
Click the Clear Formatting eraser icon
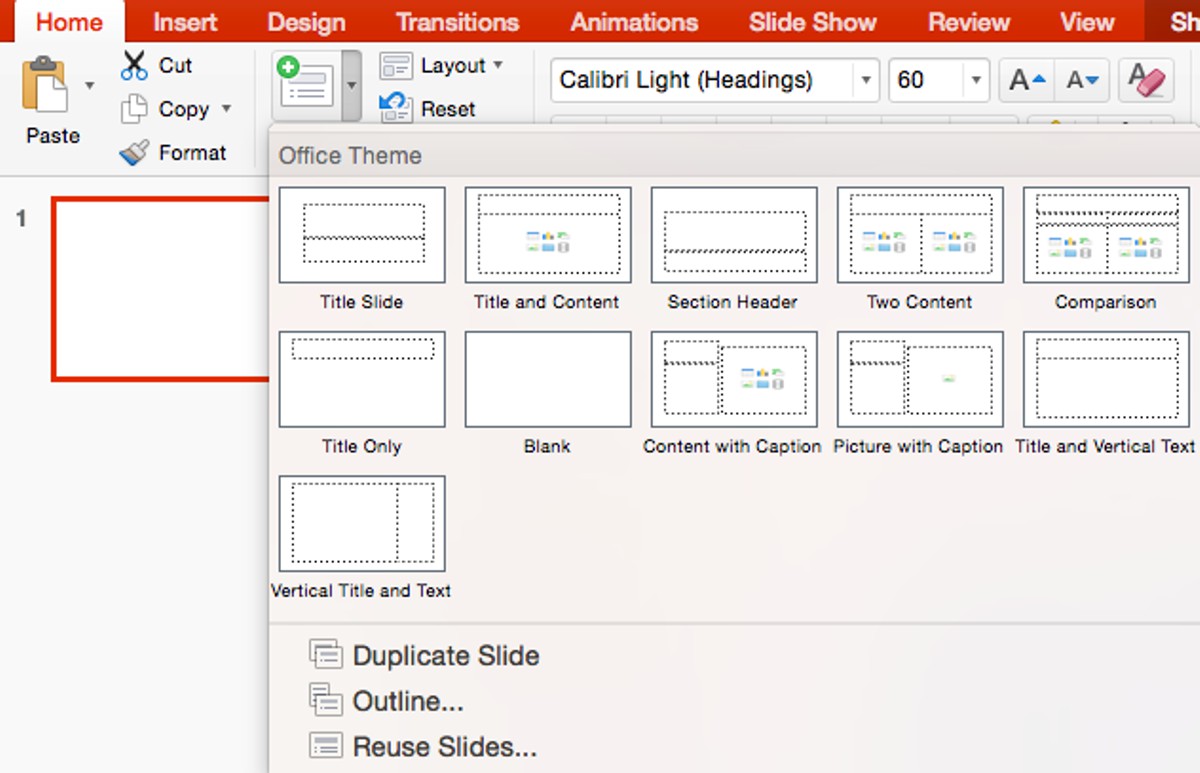point(1146,80)
